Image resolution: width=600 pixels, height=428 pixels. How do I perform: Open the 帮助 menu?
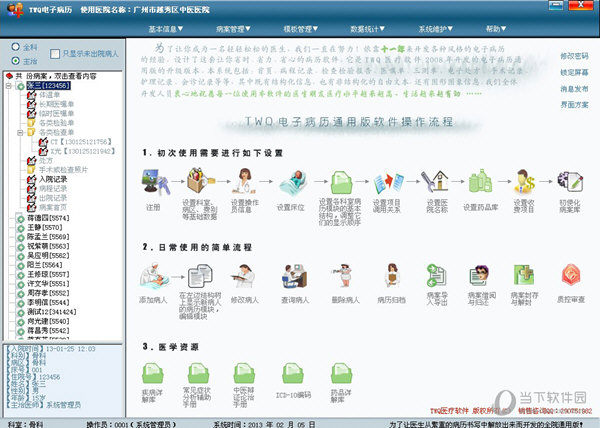(496, 29)
